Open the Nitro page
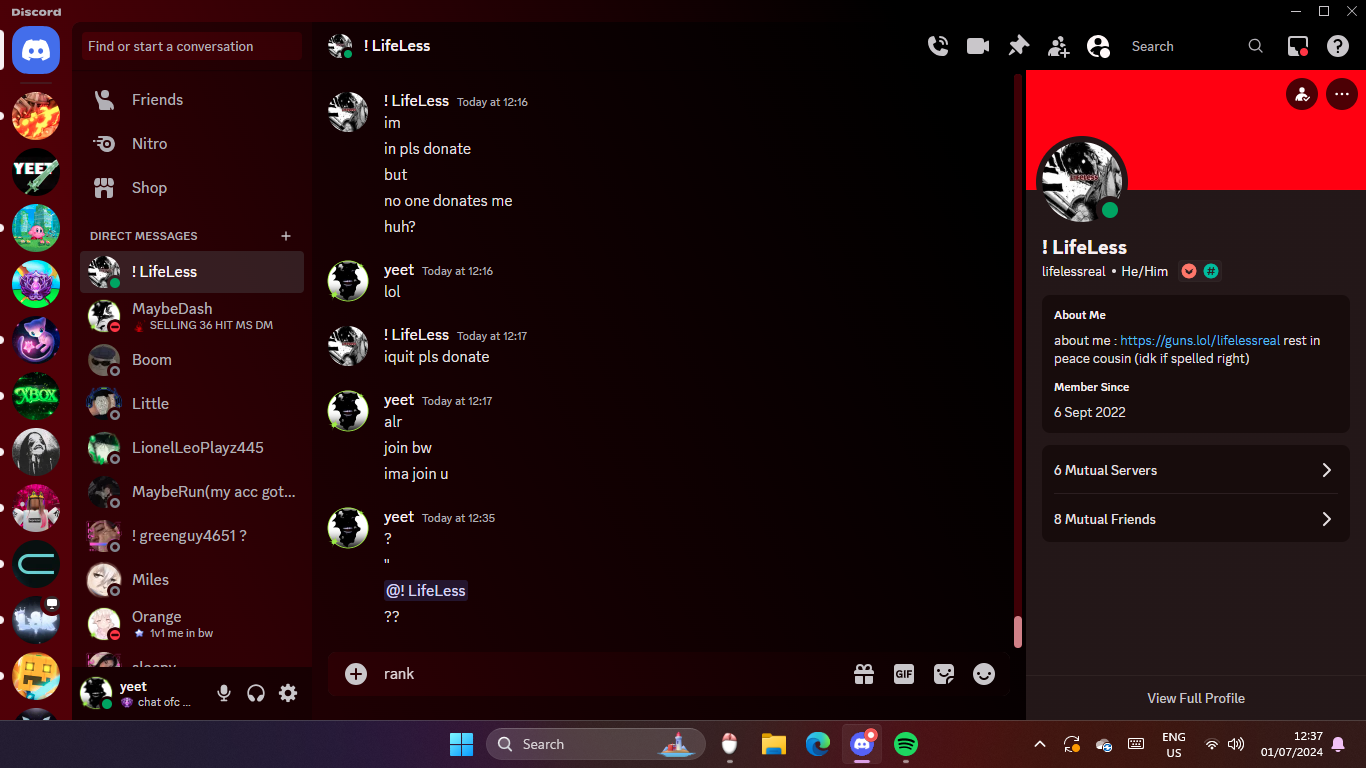 (192, 144)
